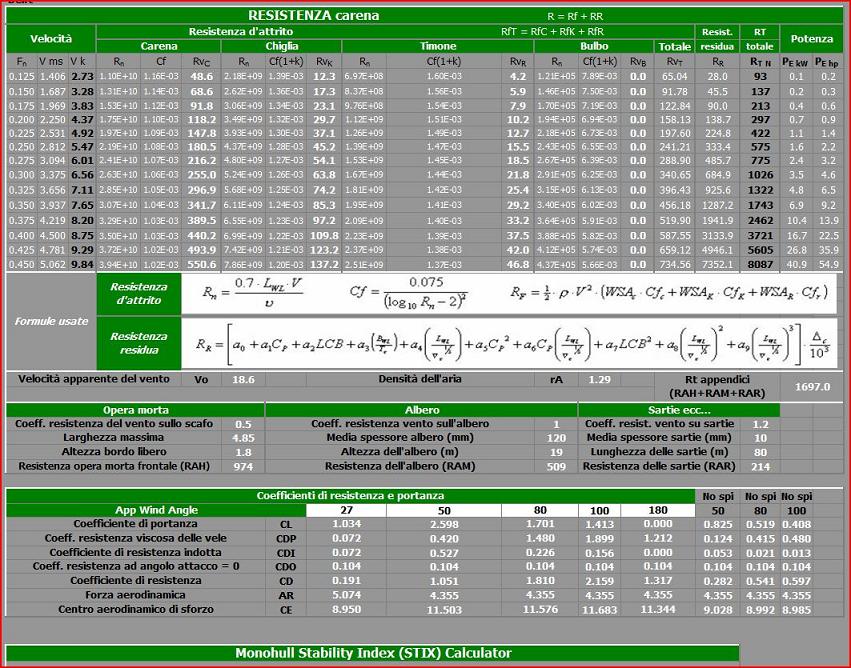This screenshot has height=668, width=851.
Task: Edit the Larghezza massima value 4.85
Action: coord(243,437)
